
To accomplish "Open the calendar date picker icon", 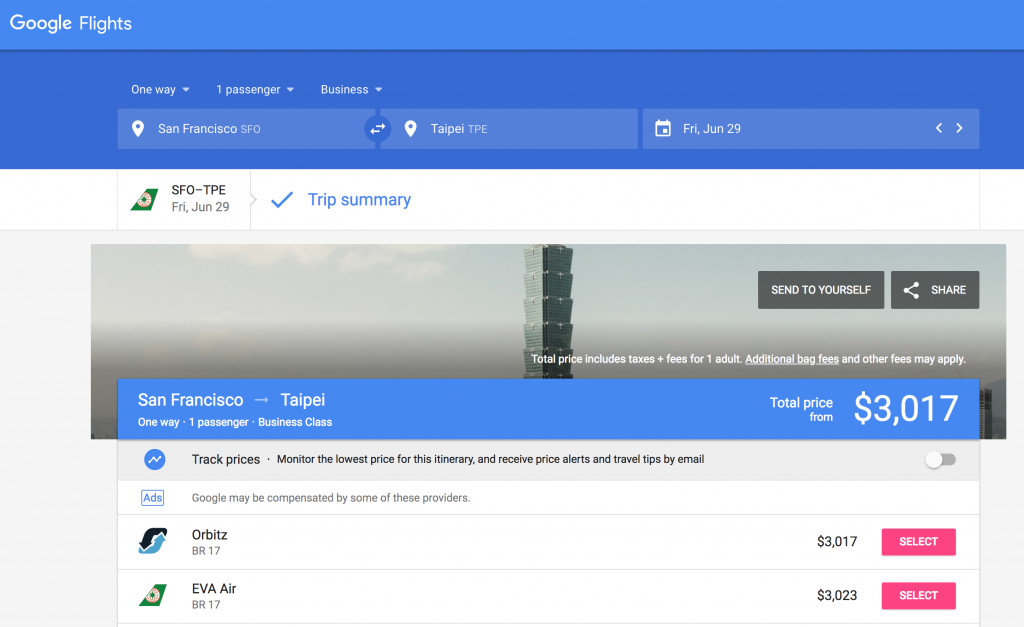I will click(x=663, y=128).
